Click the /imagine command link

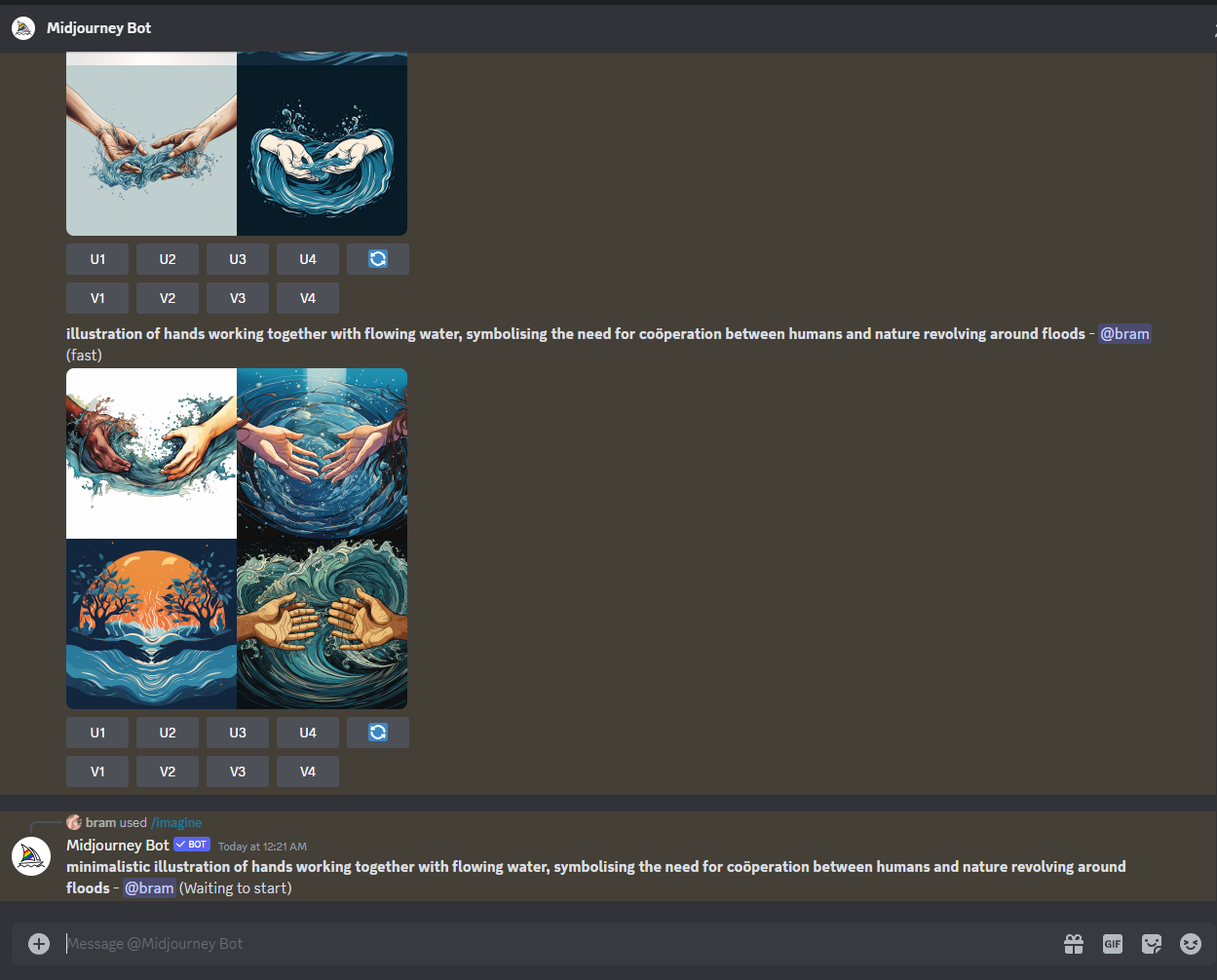coord(176,822)
